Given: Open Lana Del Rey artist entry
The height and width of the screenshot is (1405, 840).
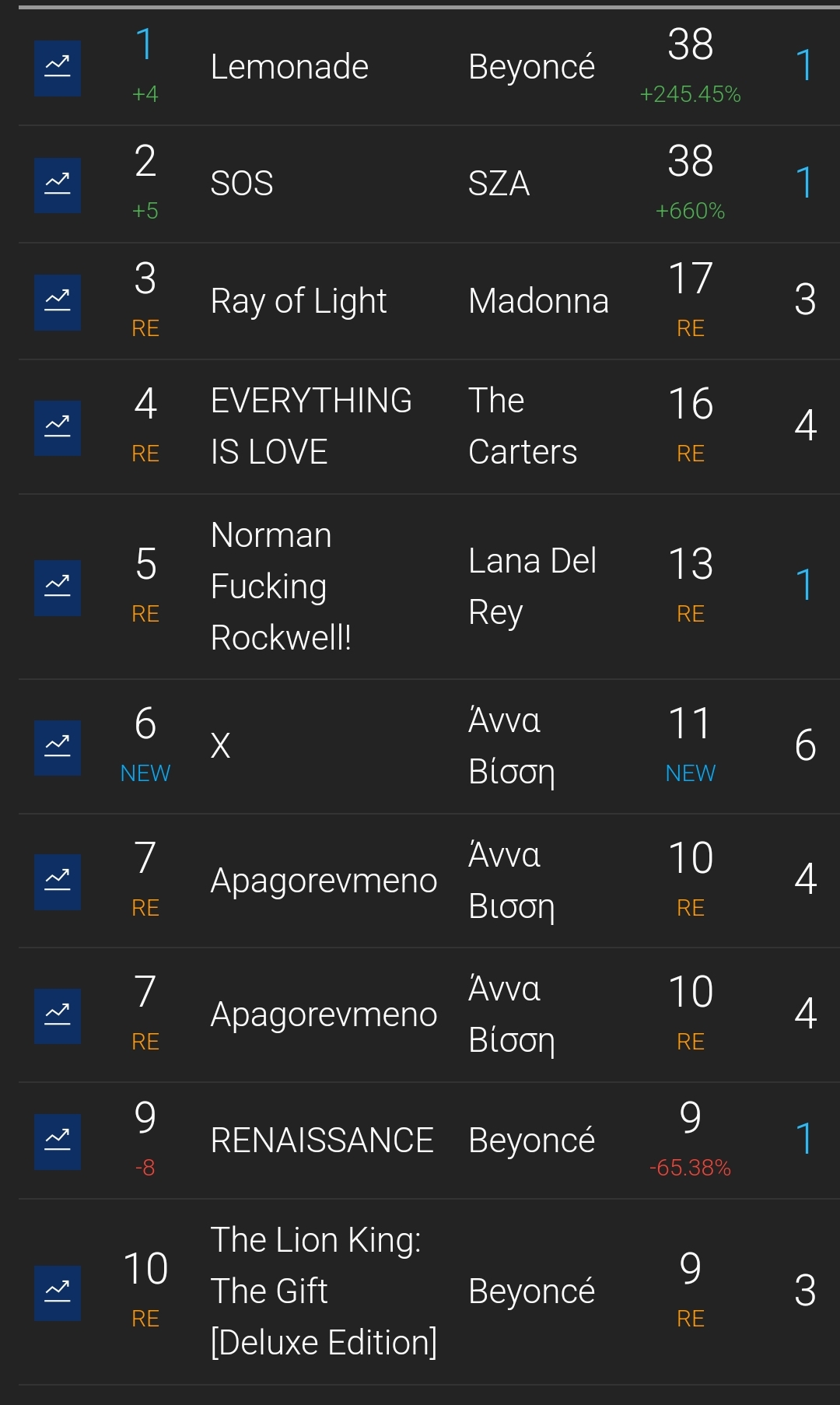Looking at the screenshot, I should click(533, 587).
